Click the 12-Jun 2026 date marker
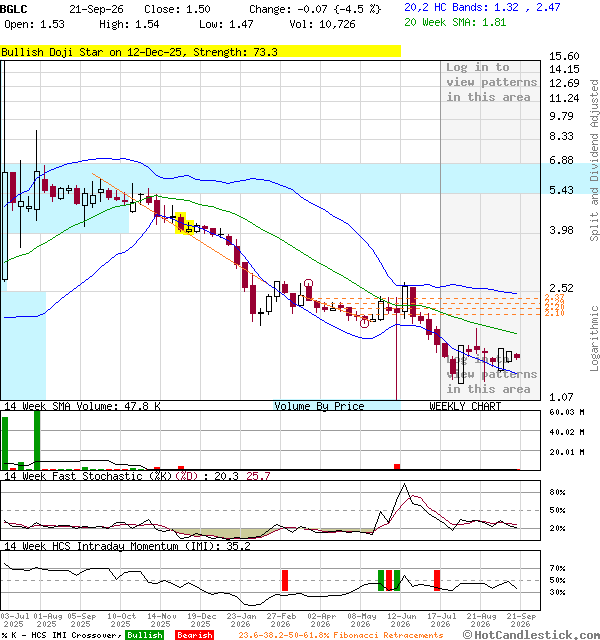 tap(400, 620)
